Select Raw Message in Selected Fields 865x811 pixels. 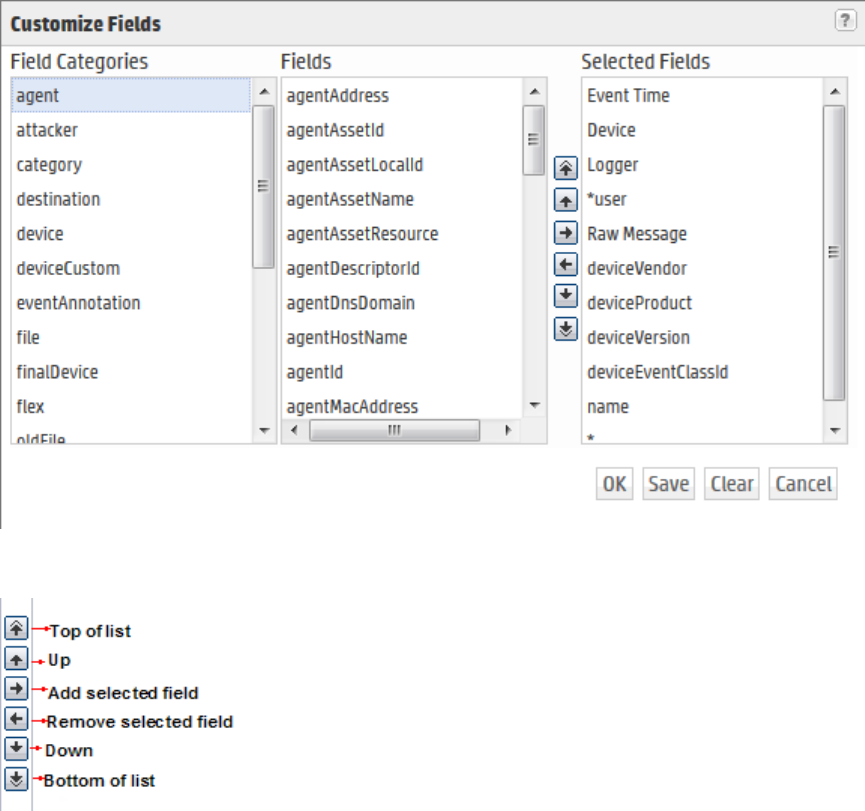pyautogui.click(x=637, y=234)
